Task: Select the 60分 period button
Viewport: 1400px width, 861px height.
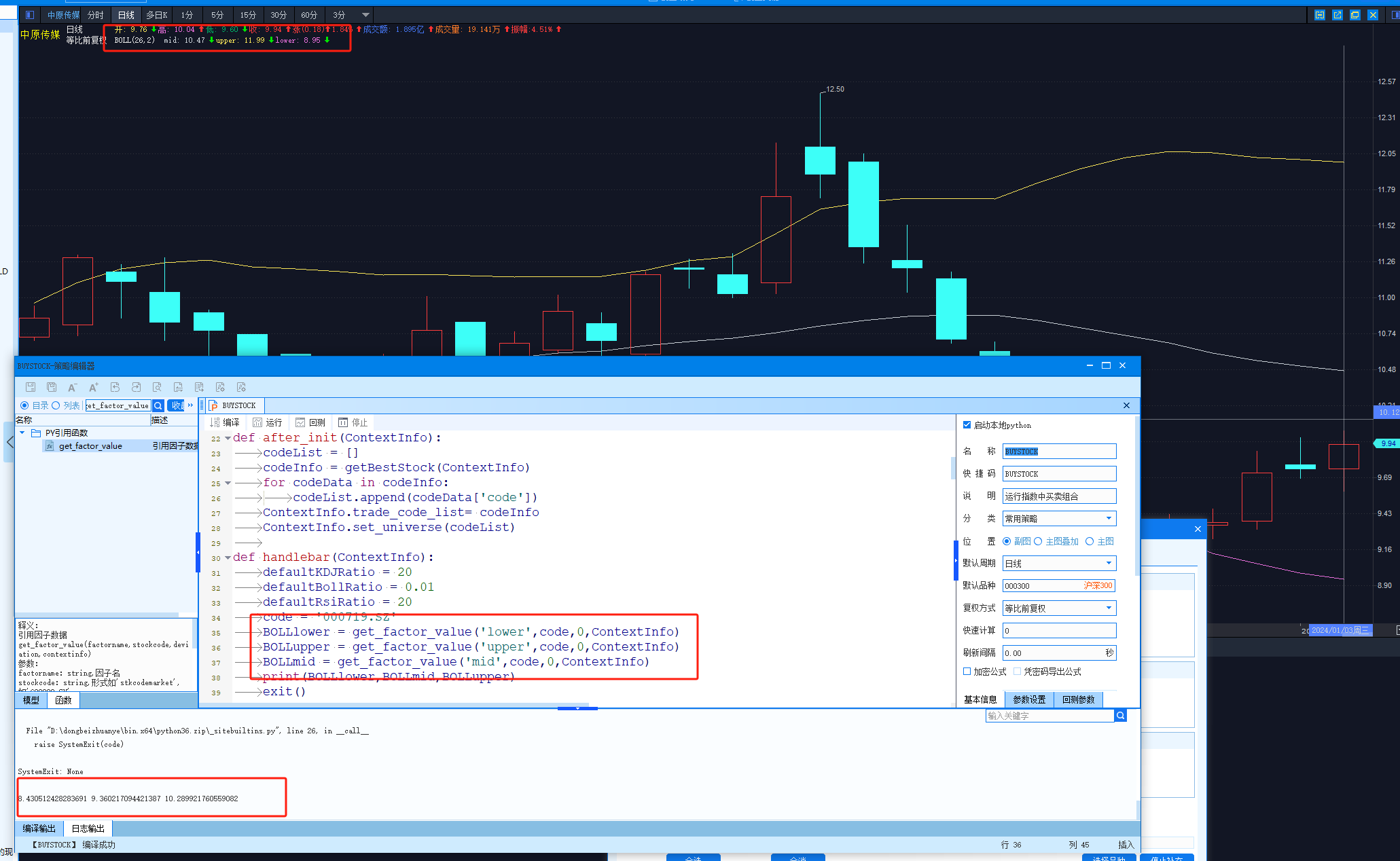Action: pos(309,15)
